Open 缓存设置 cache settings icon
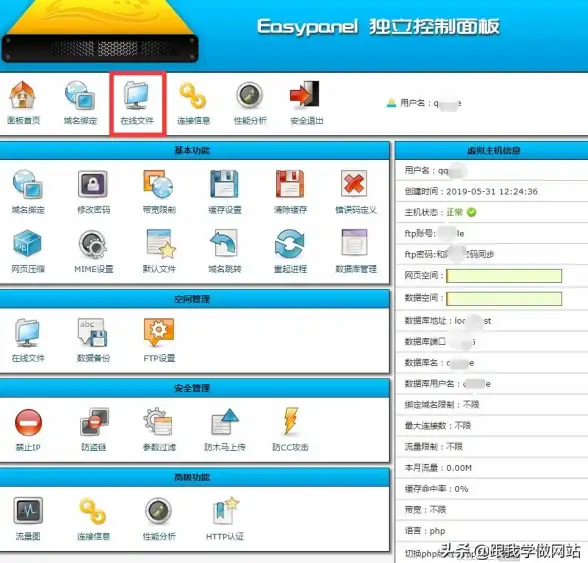The height and width of the screenshot is (563, 588). coord(224,184)
